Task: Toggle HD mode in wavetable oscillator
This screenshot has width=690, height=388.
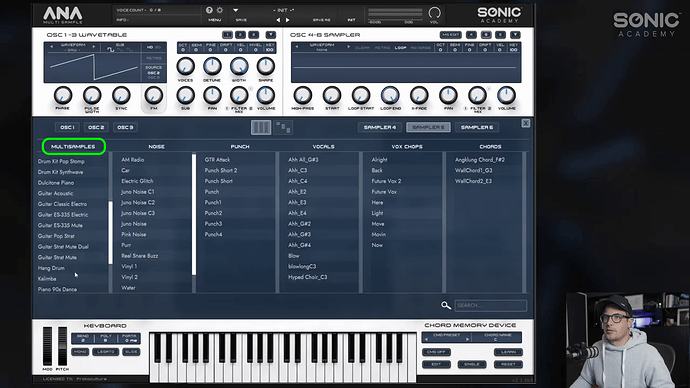Action: click(150, 47)
